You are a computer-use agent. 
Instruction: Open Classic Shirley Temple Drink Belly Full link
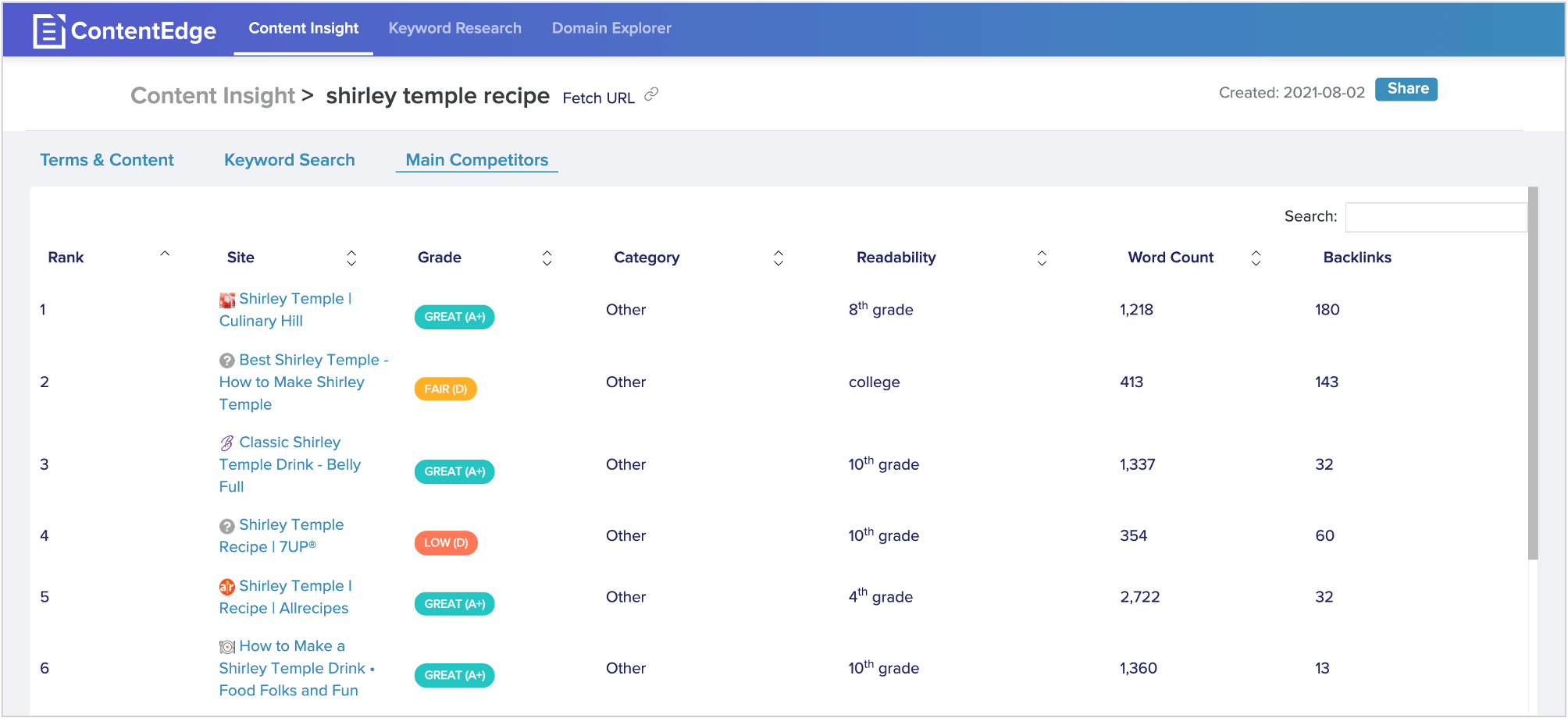tap(290, 464)
